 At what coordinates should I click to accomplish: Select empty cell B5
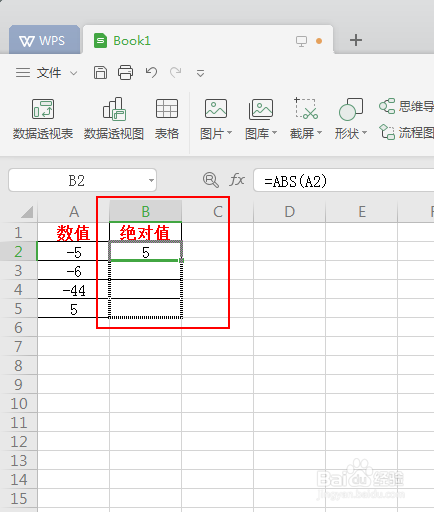click(x=145, y=308)
